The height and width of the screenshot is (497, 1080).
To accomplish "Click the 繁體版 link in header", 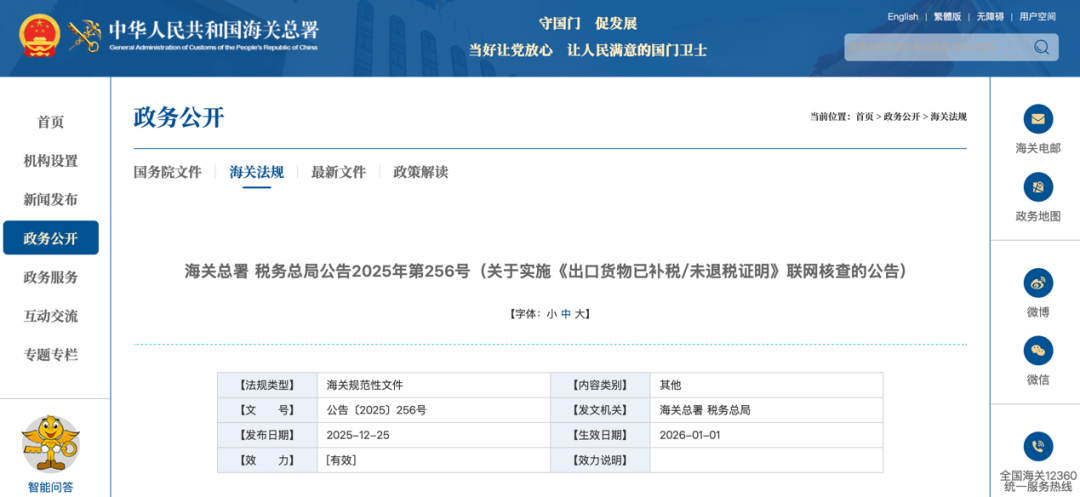I will pyautogui.click(x=947, y=17).
